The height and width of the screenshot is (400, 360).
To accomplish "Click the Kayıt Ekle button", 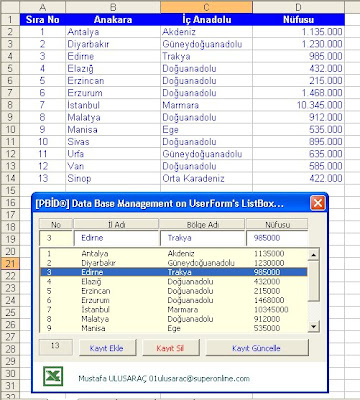I will (x=108, y=348).
